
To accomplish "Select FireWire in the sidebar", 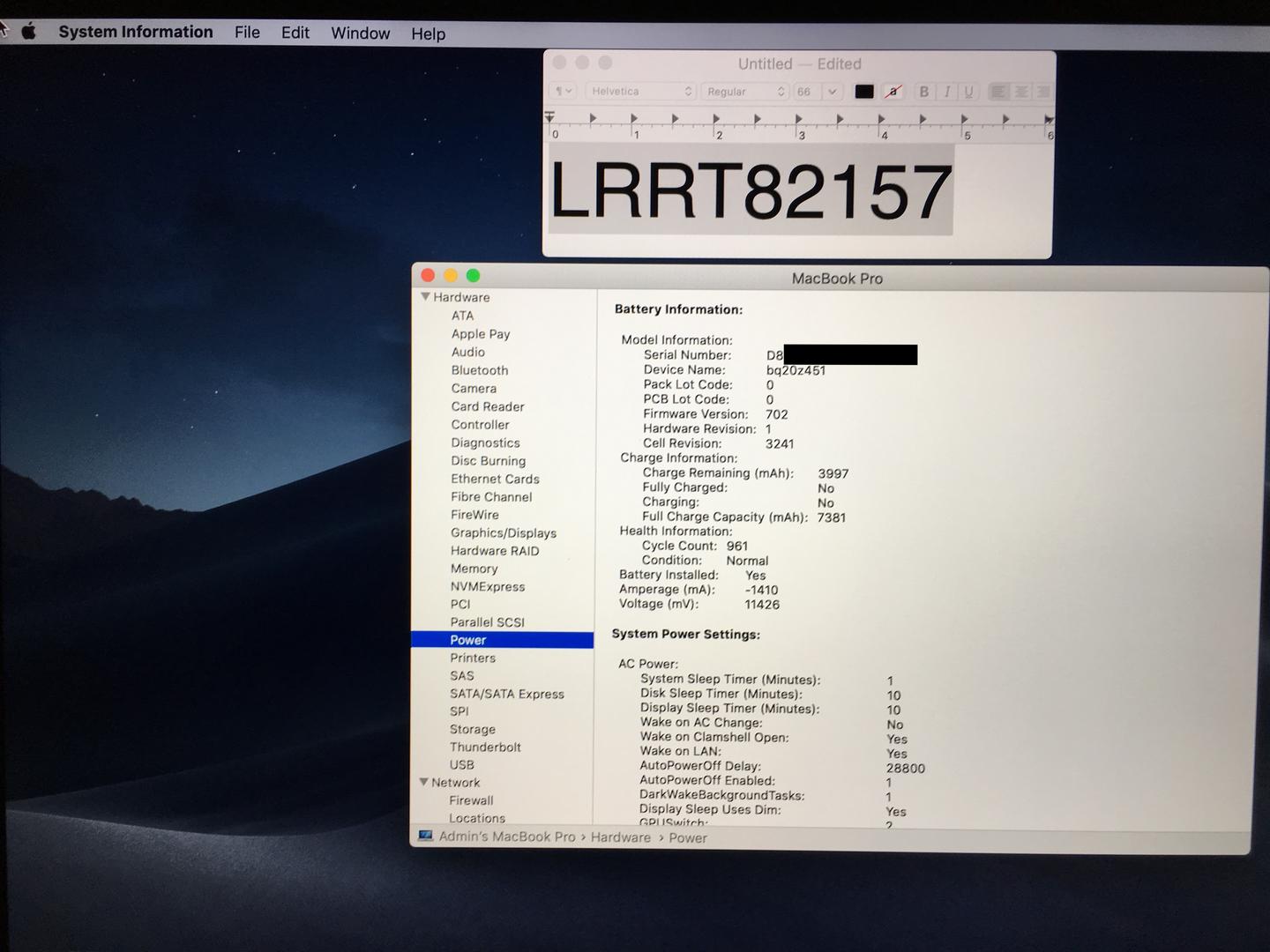I will 474,515.
